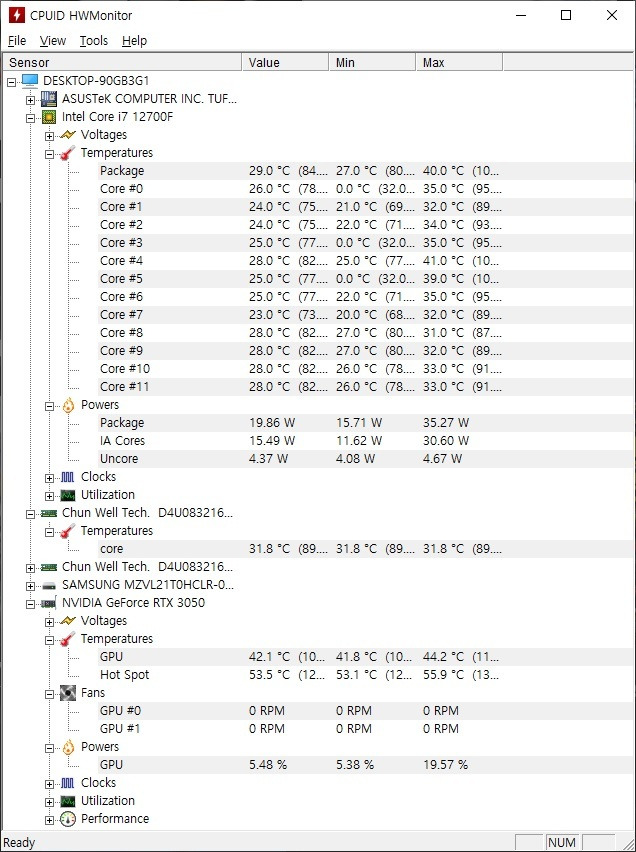
Task: Expand the GPU Utilization node
Action: 49,802
